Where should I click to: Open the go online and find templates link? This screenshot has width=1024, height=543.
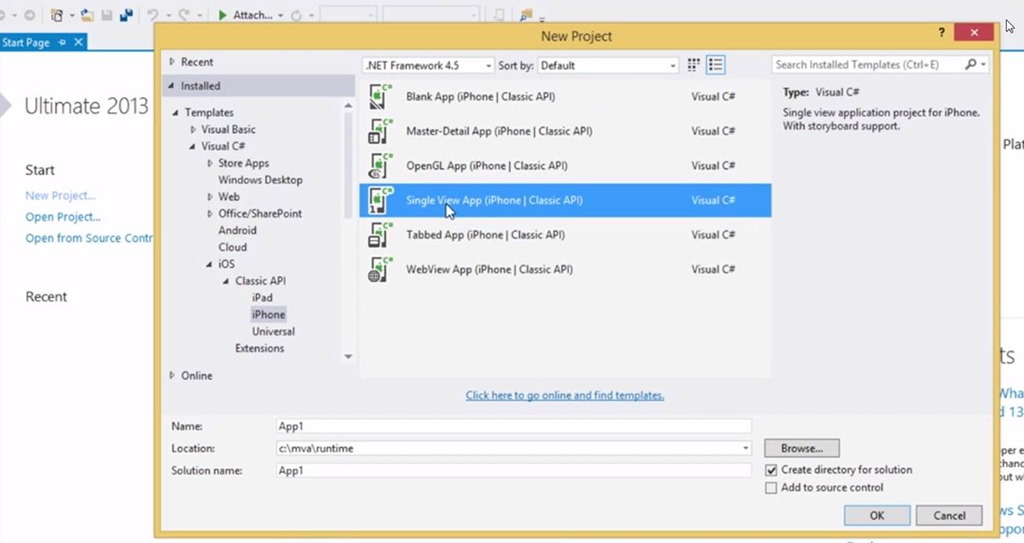tap(565, 395)
